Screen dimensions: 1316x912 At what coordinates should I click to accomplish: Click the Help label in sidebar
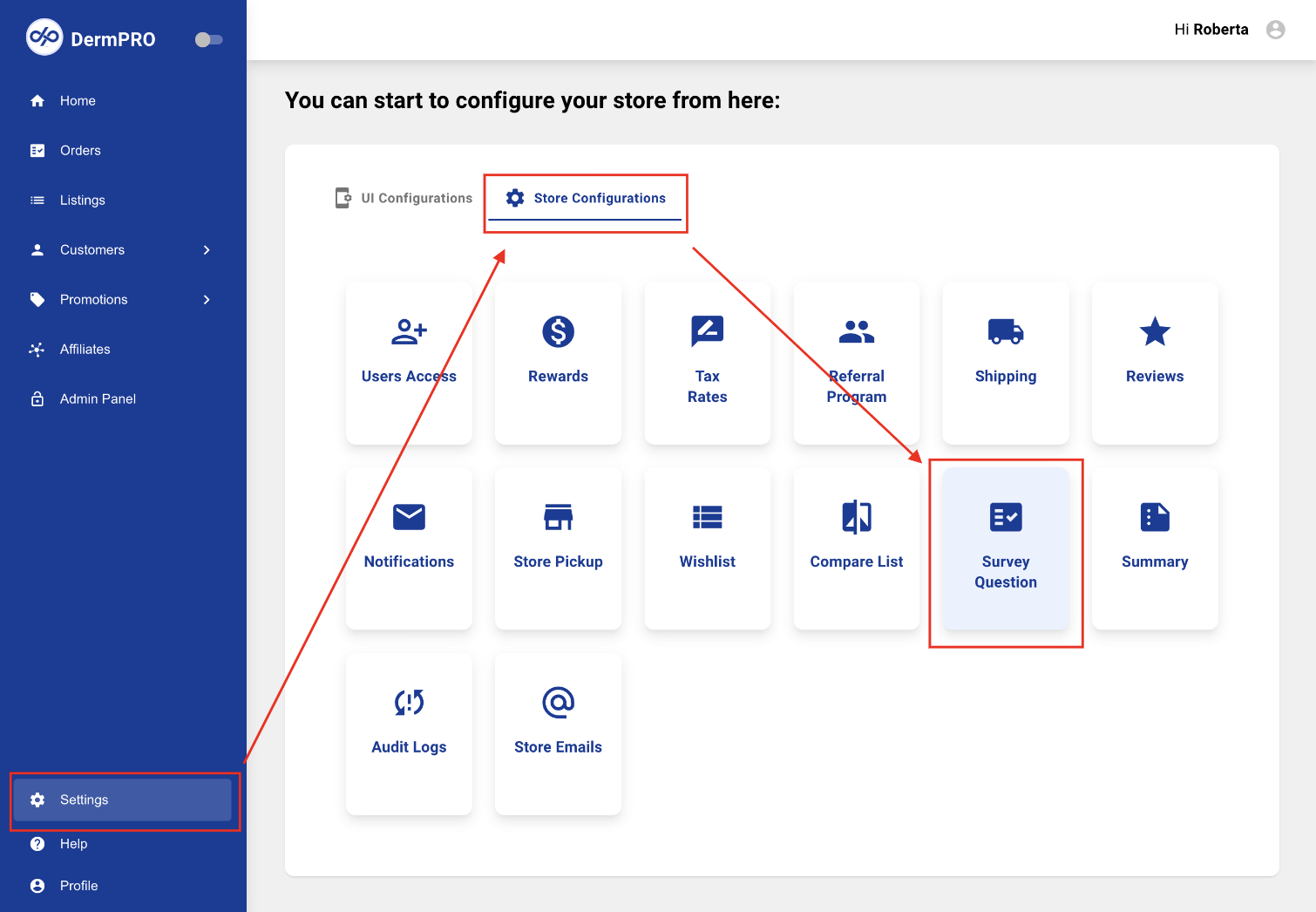(x=74, y=844)
